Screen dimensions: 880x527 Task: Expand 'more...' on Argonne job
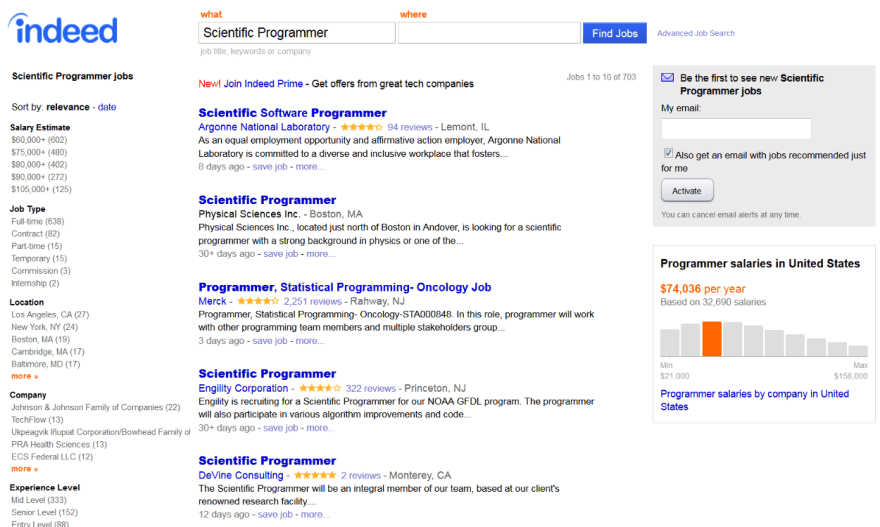(x=310, y=167)
